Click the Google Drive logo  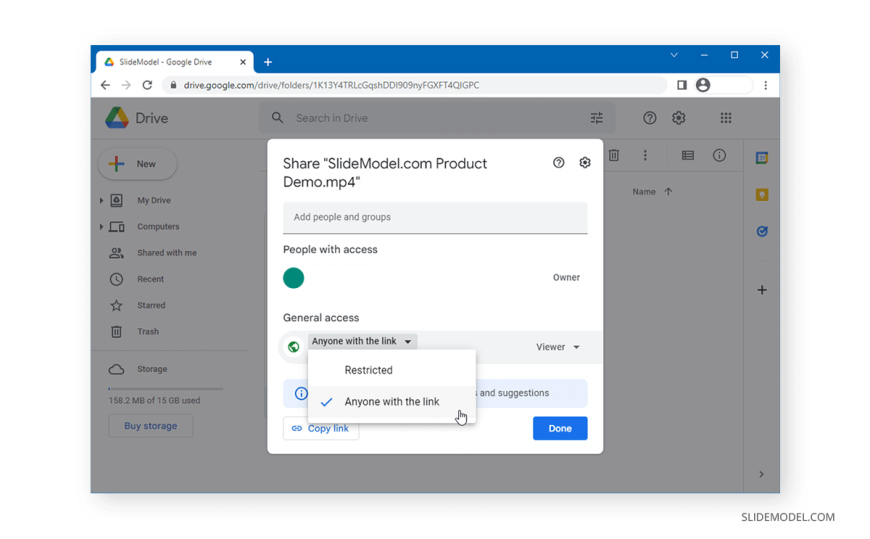click(x=117, y=118)
